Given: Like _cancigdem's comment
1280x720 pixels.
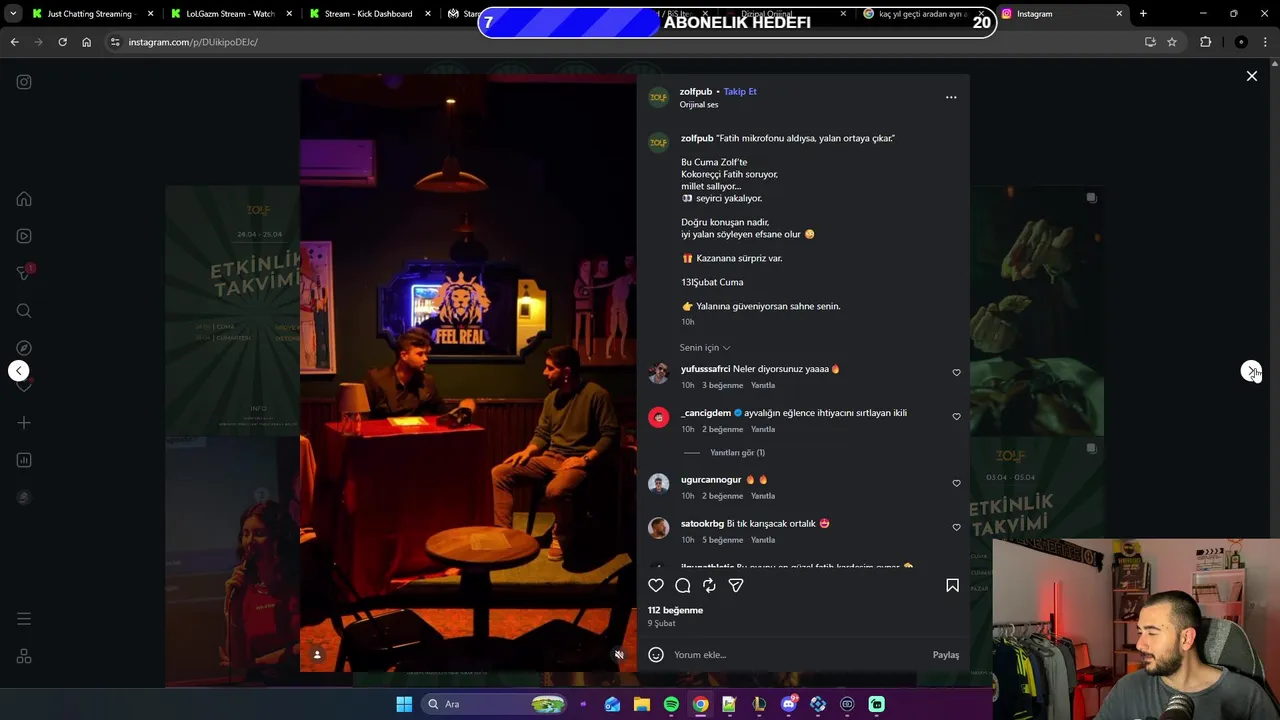Looking at the screenshot, I should pos(956,416).
